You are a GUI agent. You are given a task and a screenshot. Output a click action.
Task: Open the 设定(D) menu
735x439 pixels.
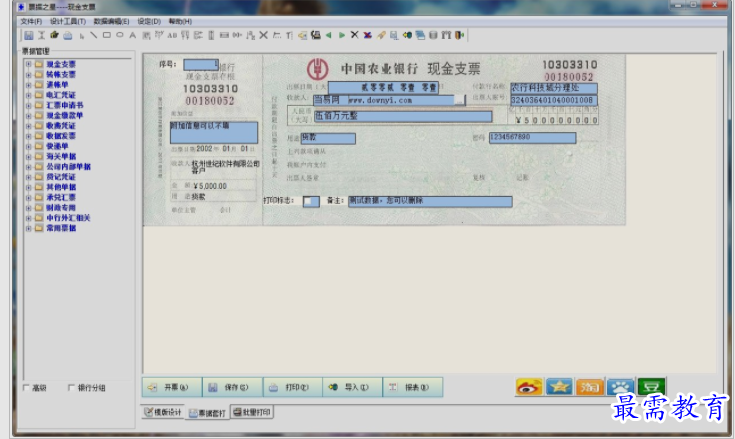point(149,22)
